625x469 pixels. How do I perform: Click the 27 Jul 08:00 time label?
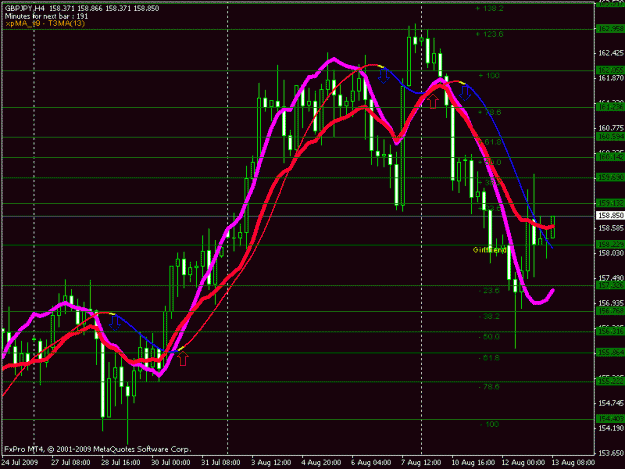71,463
